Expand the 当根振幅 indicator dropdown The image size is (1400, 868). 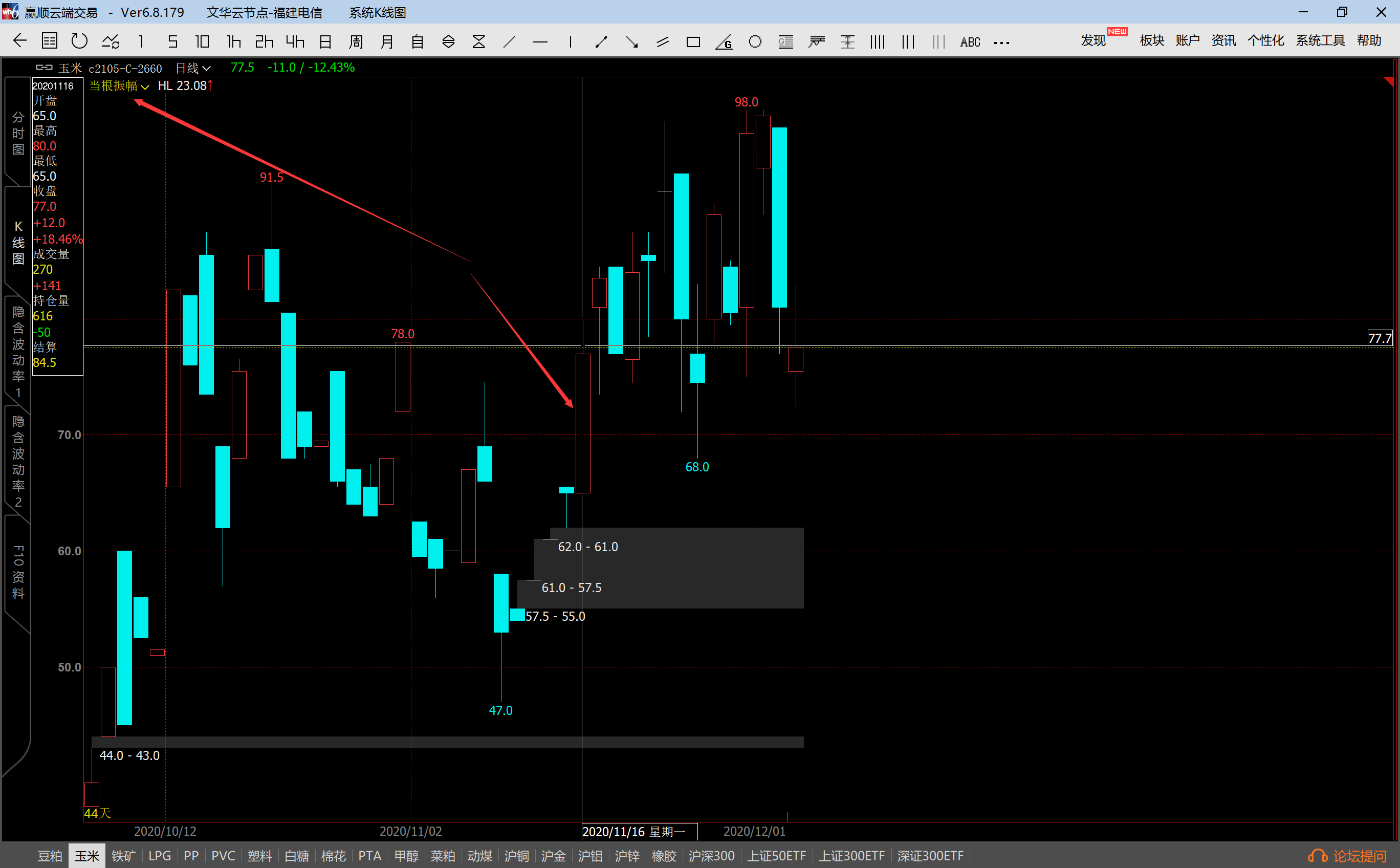tap(119, 86)
